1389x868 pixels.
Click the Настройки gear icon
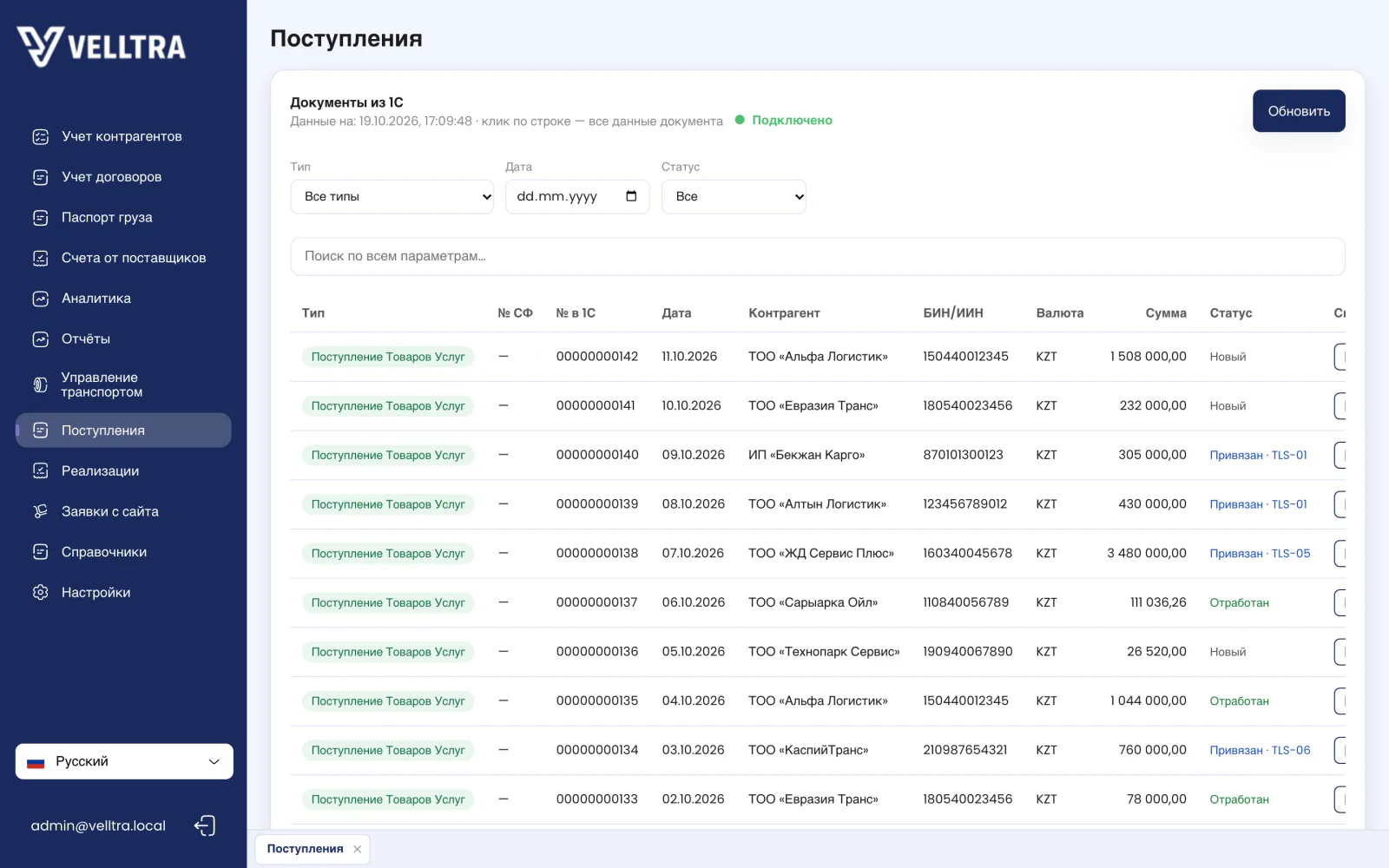tap(40, 592)
